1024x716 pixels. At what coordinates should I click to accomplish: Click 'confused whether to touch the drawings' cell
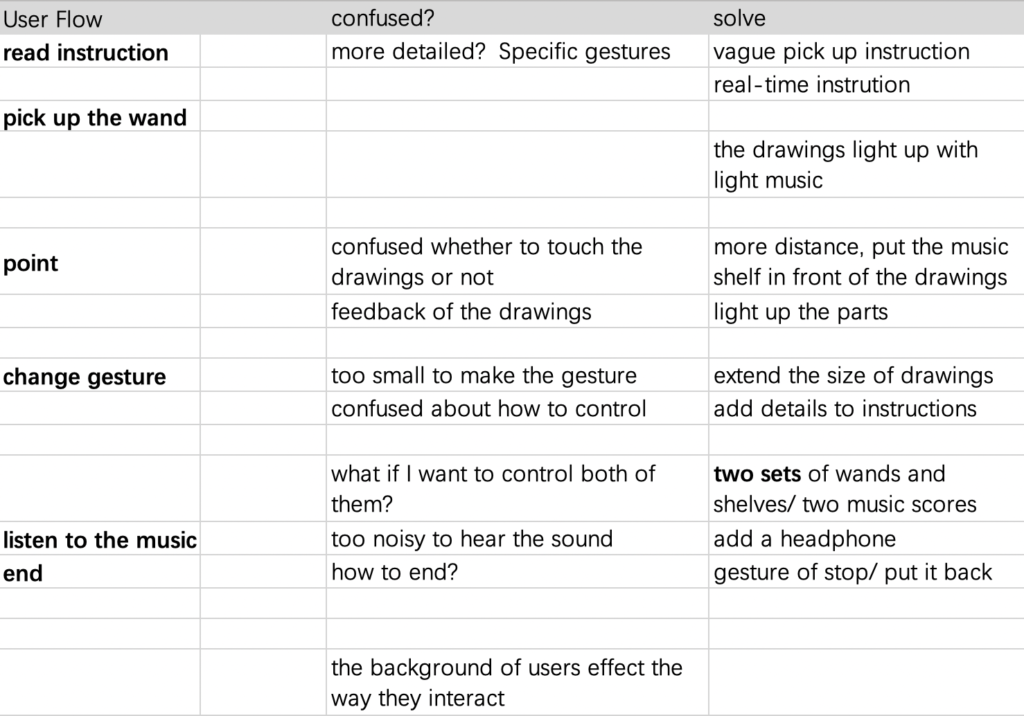point(517,262)
